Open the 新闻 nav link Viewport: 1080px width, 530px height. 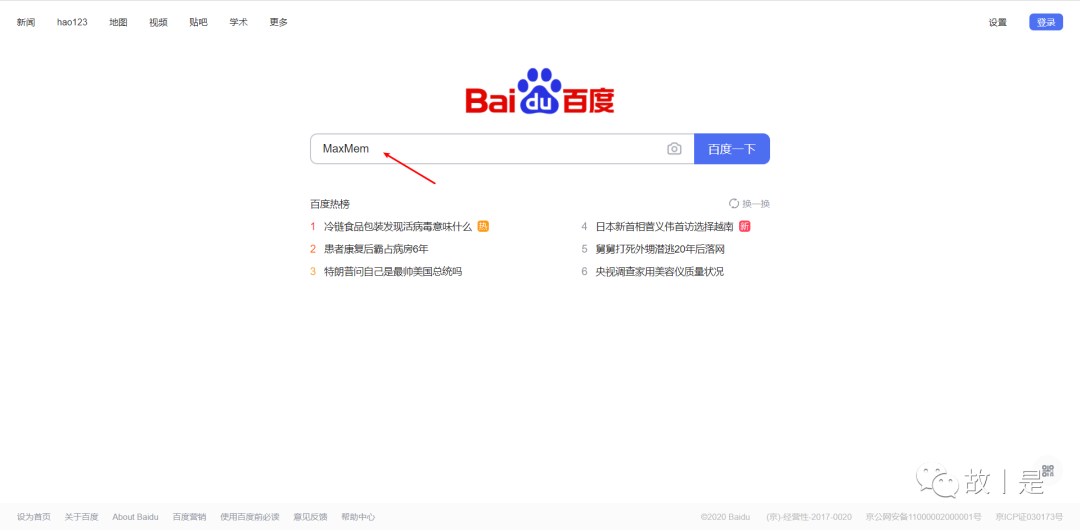[x=26, y=22]
